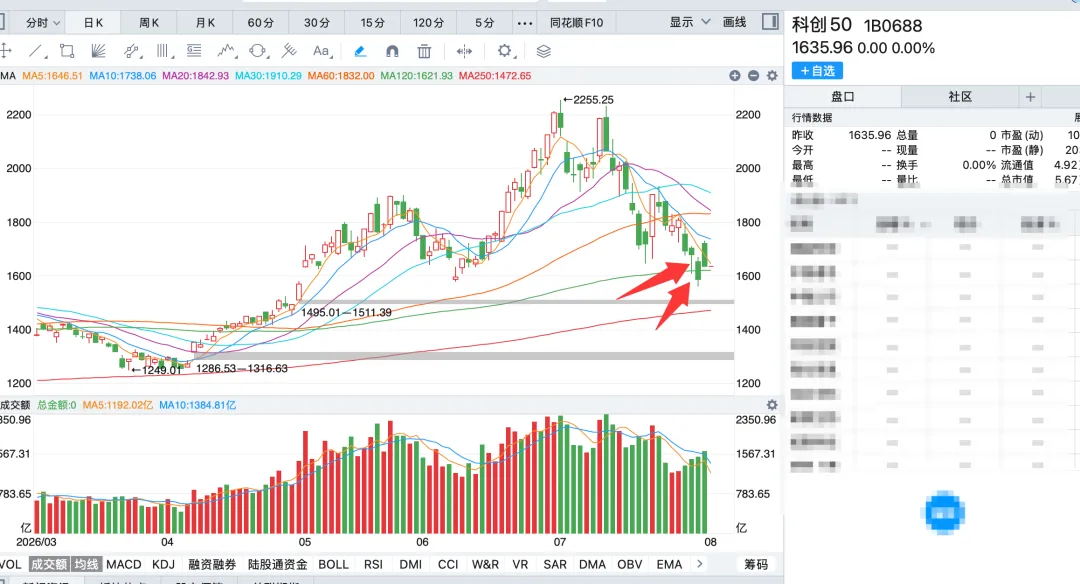Image resolution: width=1080 pixels, height=584 pixels.
Task: Click the 1249.01 low price label
Action: (x=161, y=370)
